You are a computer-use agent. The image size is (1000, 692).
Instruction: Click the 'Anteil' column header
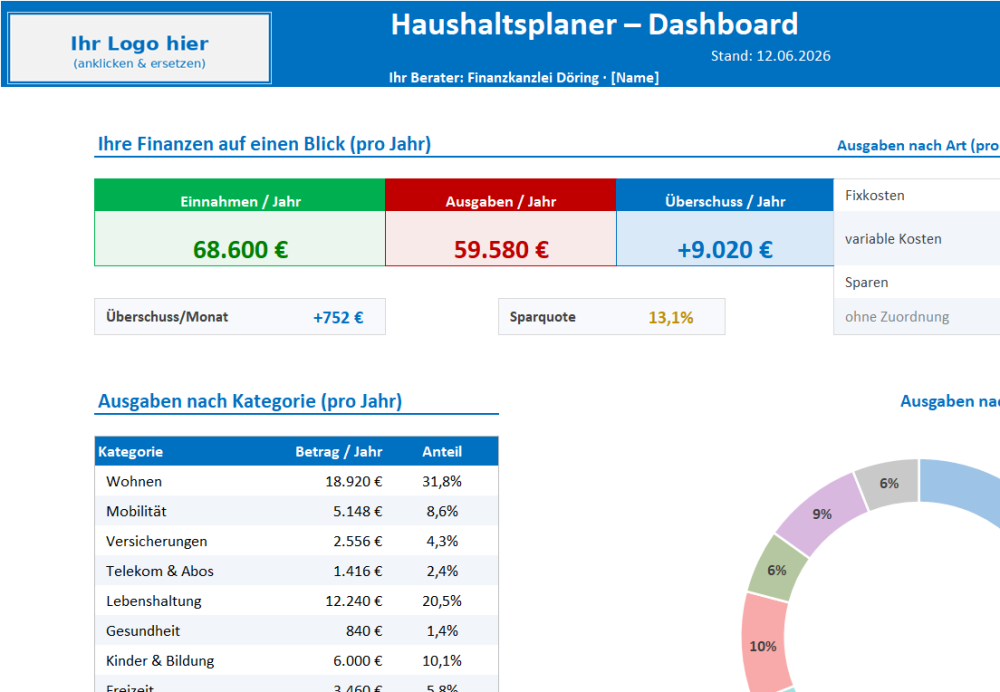click(442, 452)
